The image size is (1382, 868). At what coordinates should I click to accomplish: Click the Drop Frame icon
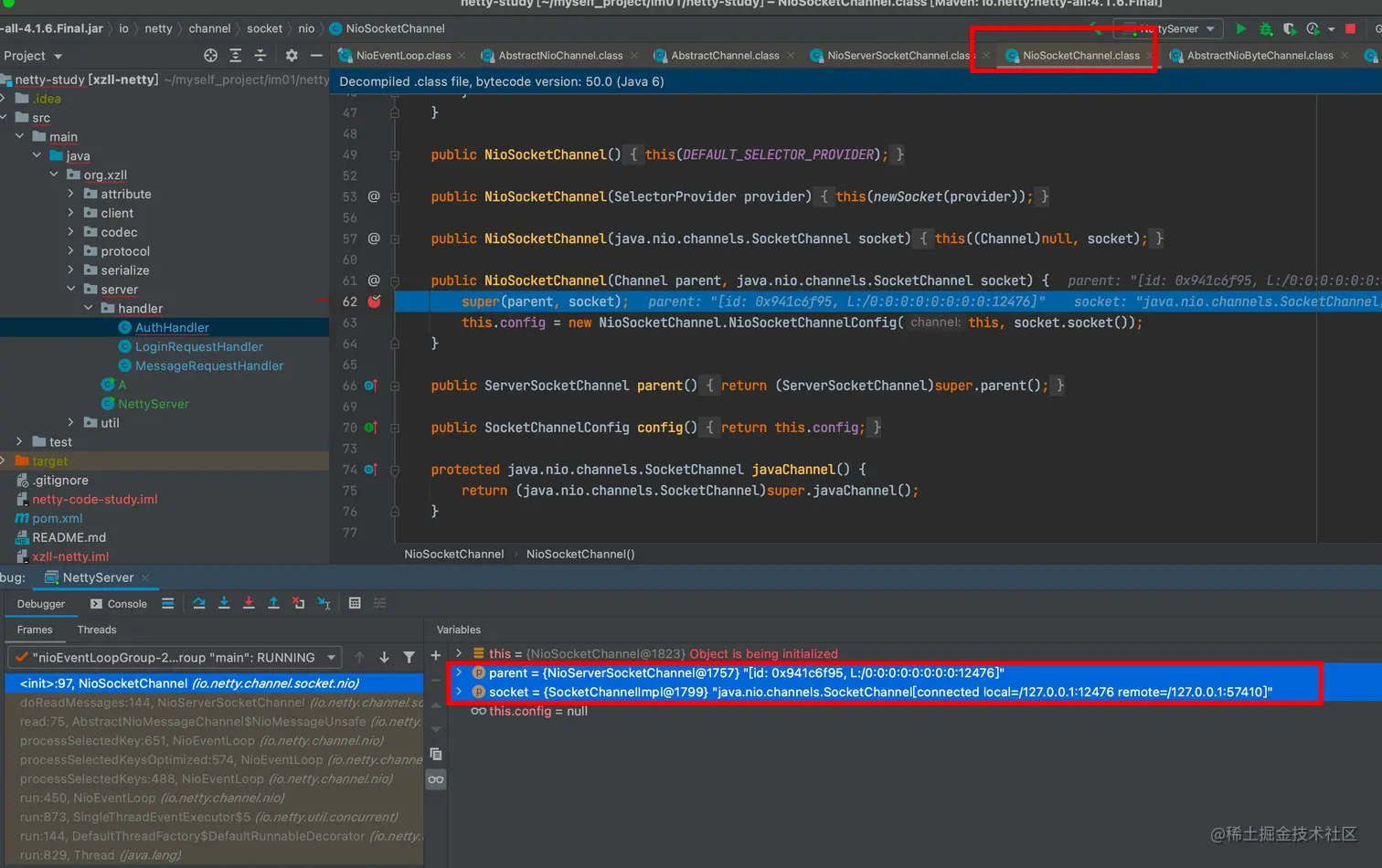point(298,603)
